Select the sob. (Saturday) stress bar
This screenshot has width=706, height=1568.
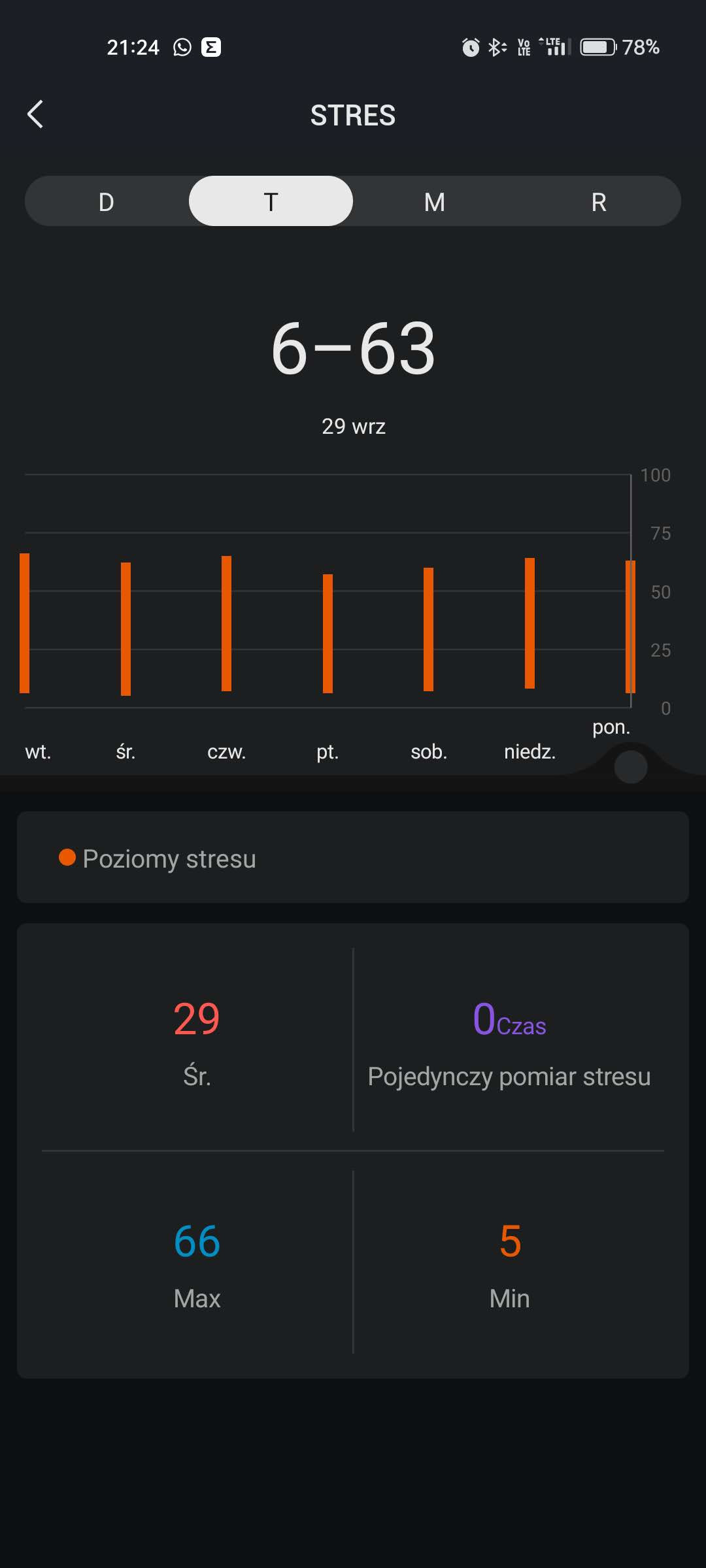pos(428,629)
